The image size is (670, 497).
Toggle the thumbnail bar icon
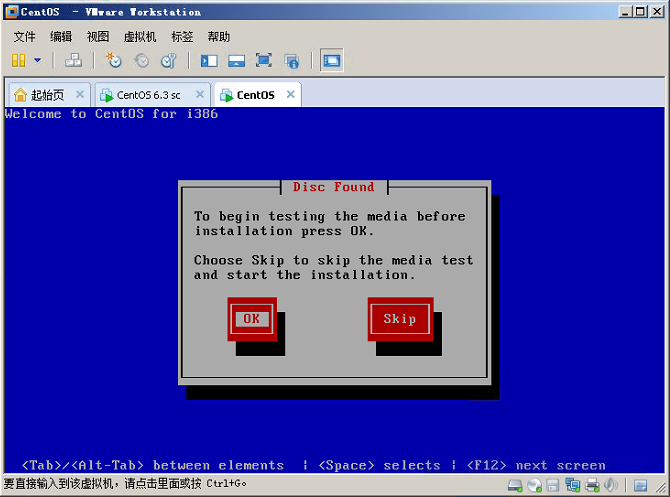pos(236,61)
